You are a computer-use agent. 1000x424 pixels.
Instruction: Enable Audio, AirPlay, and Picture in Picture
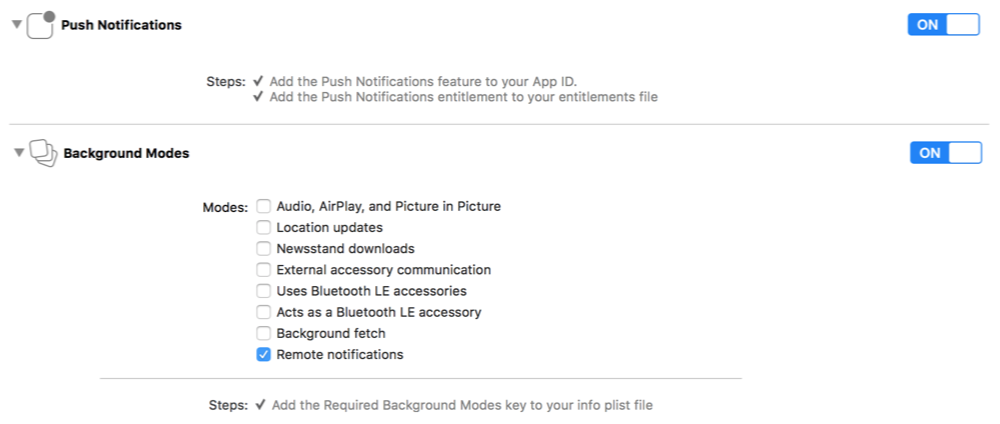pyautogui.click(x=264, y=207)
